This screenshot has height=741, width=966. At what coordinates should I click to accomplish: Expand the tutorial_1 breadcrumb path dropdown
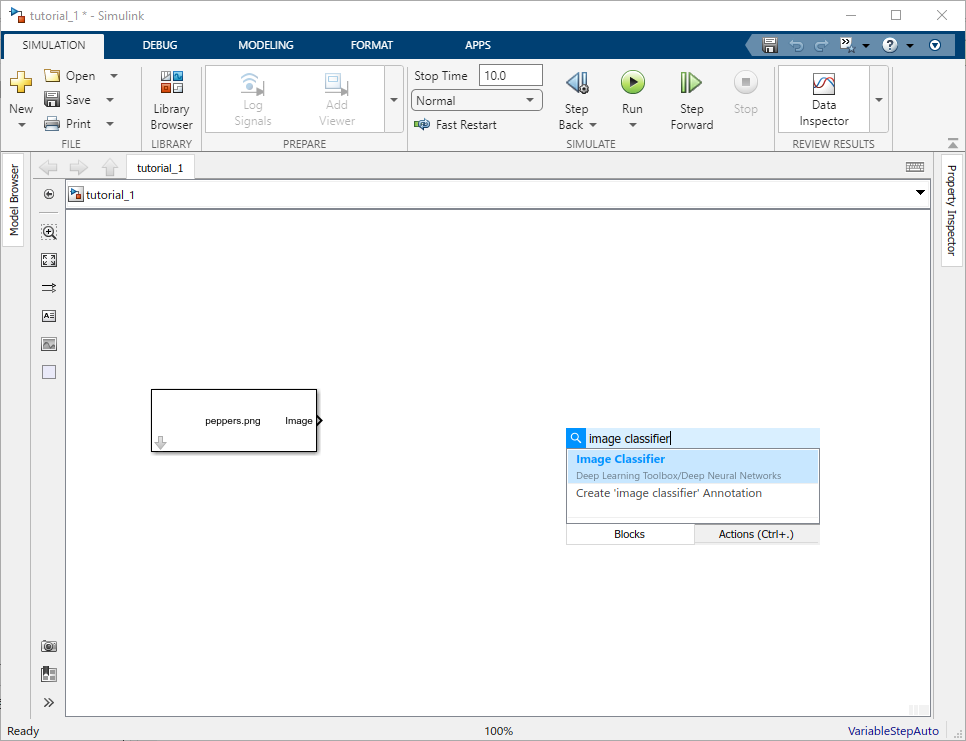[x=920, y=194]
